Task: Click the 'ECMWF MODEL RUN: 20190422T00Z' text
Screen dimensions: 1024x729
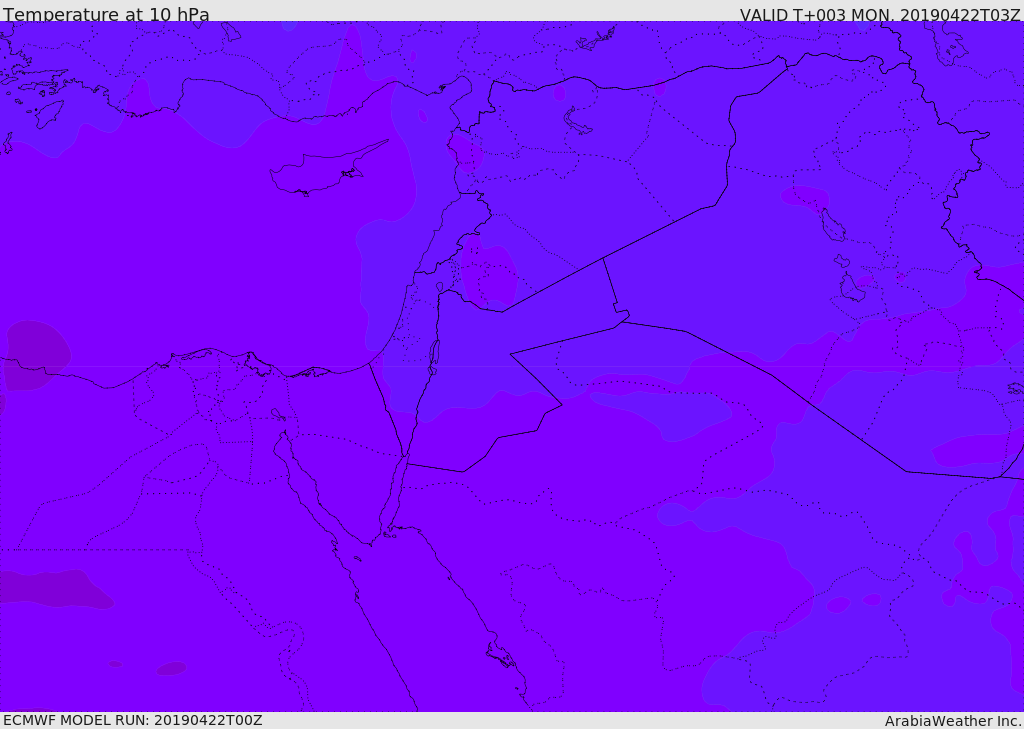Action: [133, 720]
